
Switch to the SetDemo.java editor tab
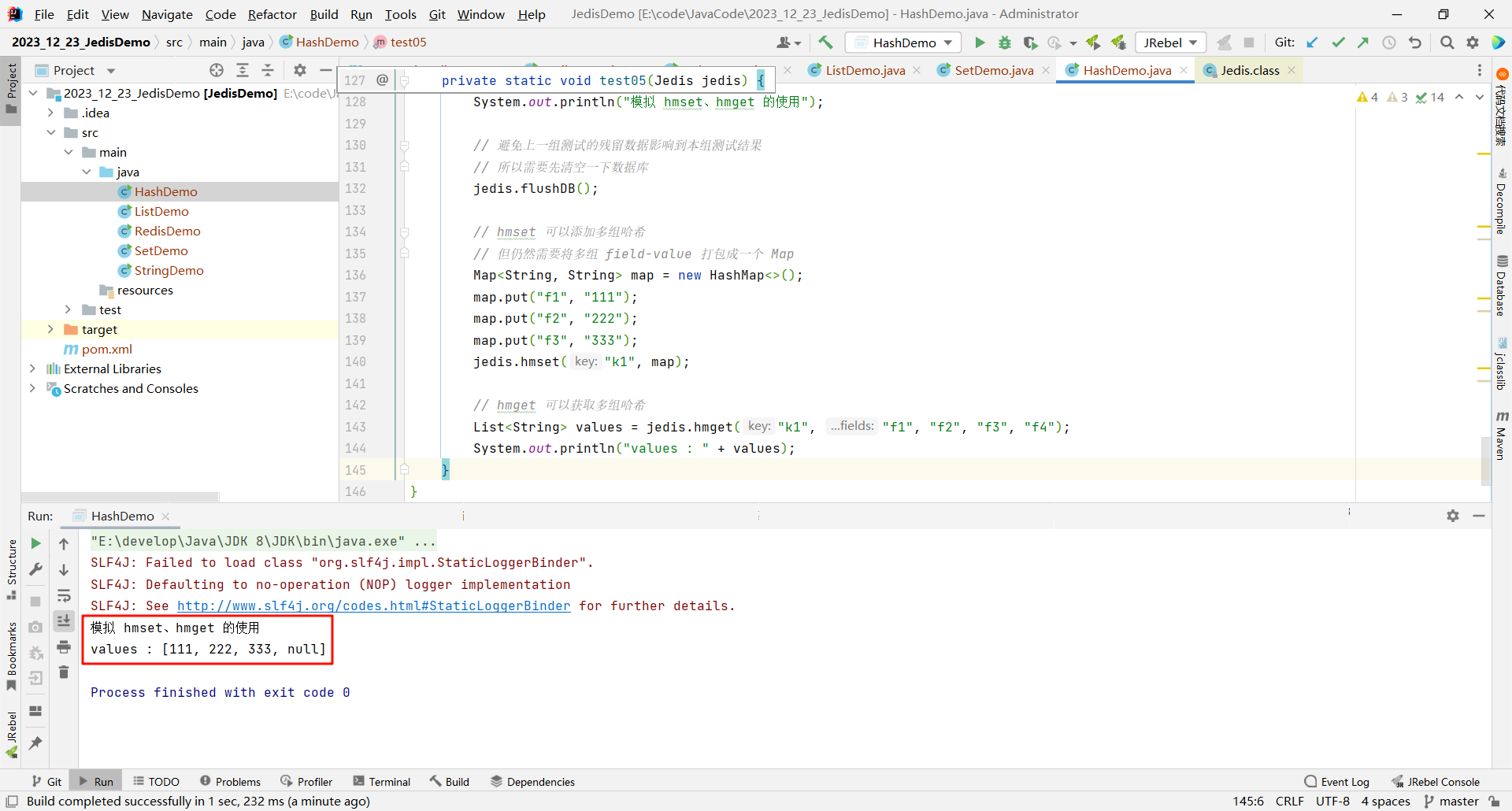pyautogui.click(x=994, y=70)
